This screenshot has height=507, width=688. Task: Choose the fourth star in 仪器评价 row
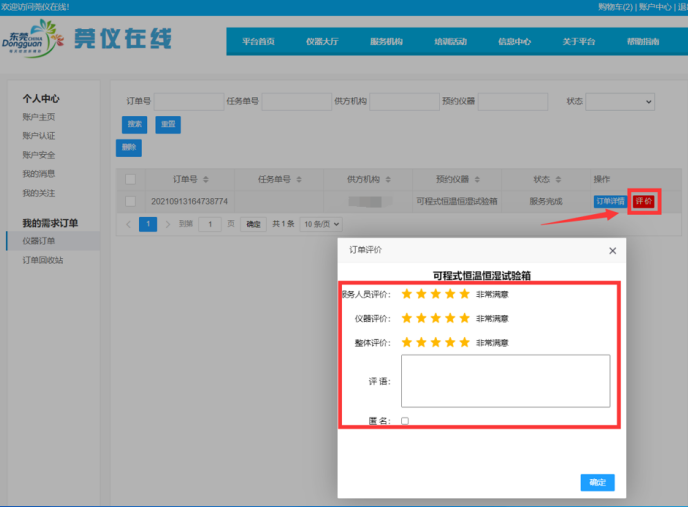[x=450, y=318]
